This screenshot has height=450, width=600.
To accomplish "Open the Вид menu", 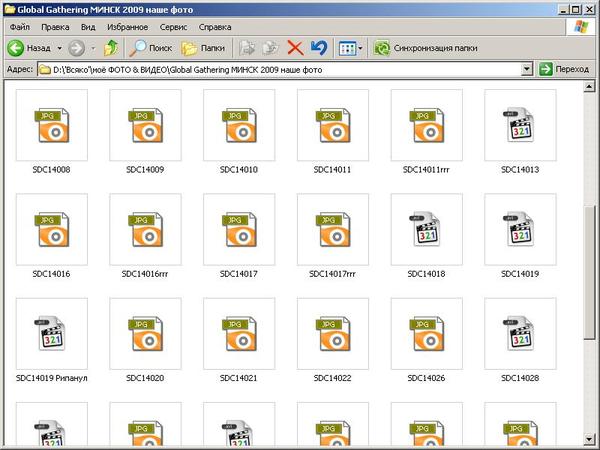I will pyautogui.click(x=88, y=27).
